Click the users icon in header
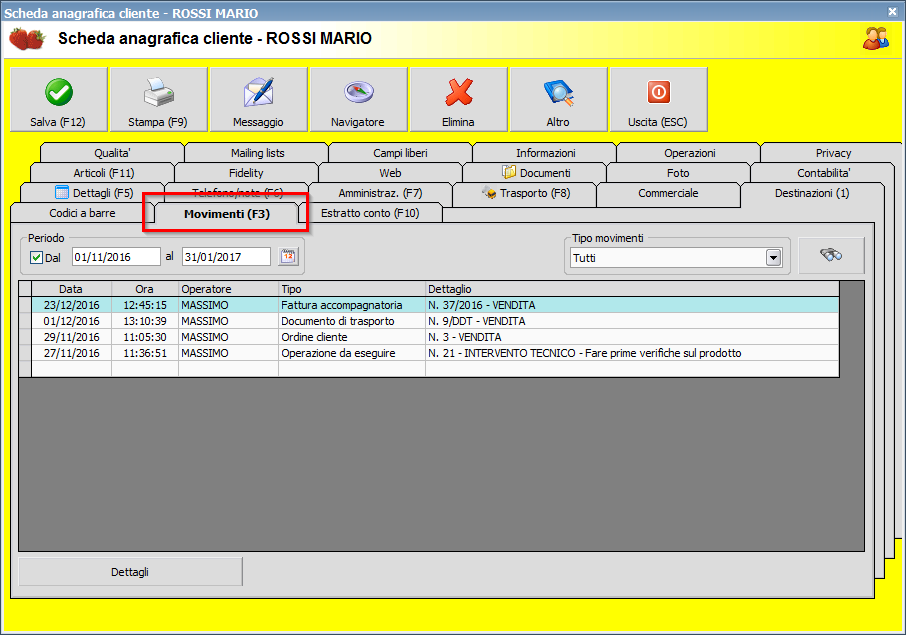 [x=876, y=39]
